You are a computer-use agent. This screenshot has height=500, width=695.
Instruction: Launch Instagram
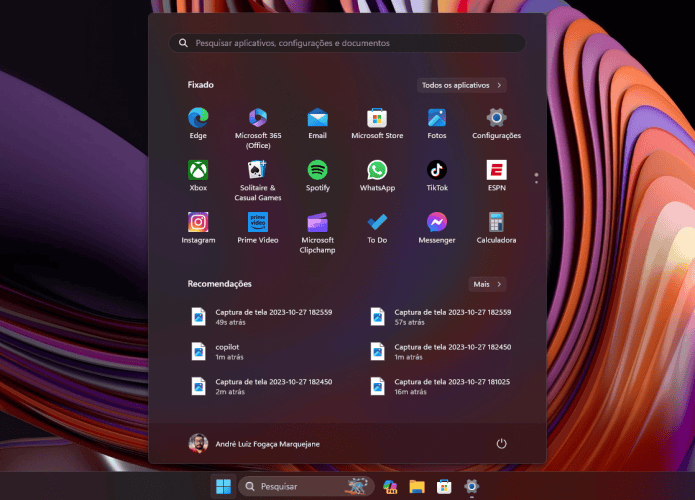coord(198,228)
